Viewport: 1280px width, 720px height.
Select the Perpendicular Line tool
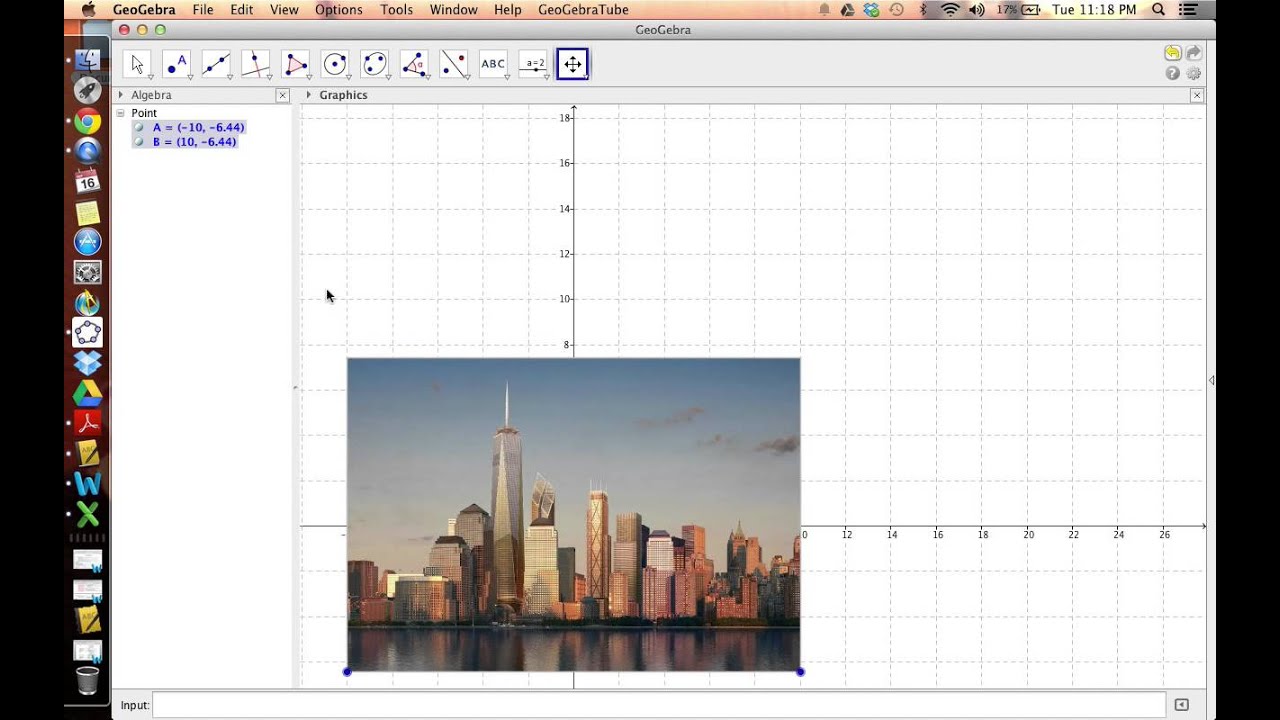pos(256,64)
